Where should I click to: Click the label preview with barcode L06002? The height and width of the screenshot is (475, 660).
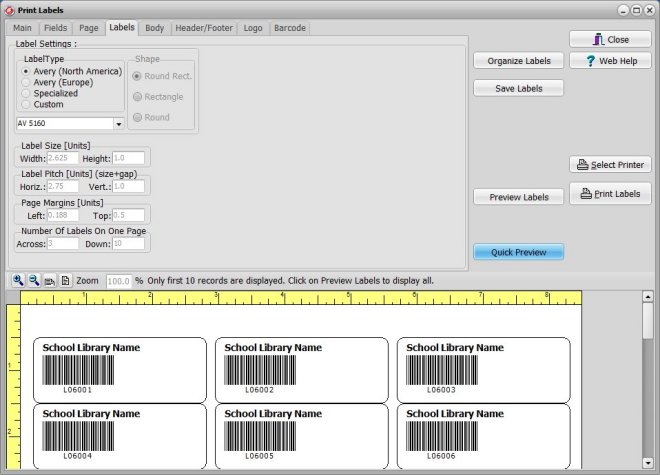click(x=302, y=370)
